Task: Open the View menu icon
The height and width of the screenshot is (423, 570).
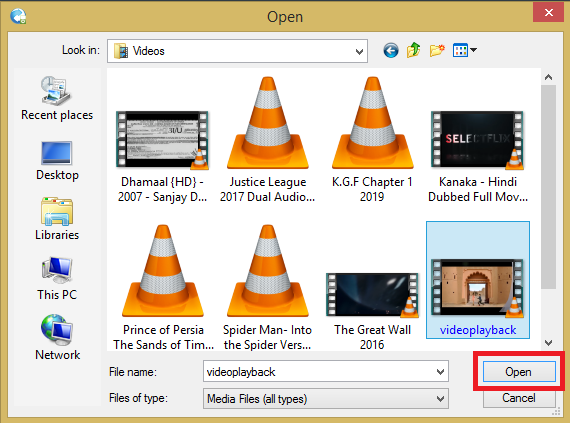Action: tap(464, 50)
